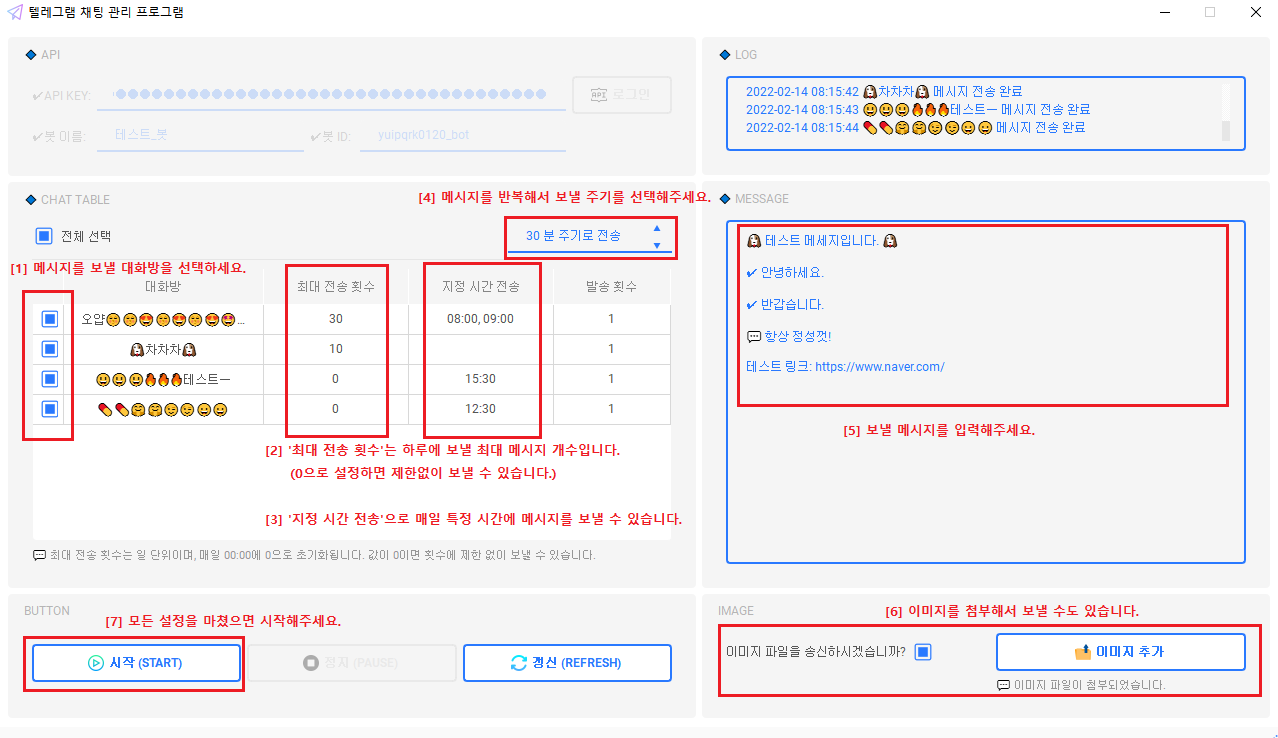Click the Telegram paper-plane icon in the title bar
Image resolution: width=1278 pixels, height=738 pixels.
coord(17,12)
